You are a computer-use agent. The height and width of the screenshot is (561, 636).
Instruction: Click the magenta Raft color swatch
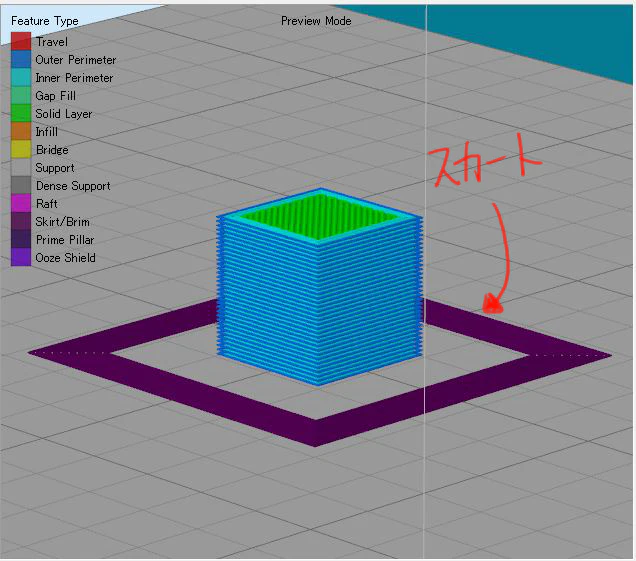tap(21, 203)
